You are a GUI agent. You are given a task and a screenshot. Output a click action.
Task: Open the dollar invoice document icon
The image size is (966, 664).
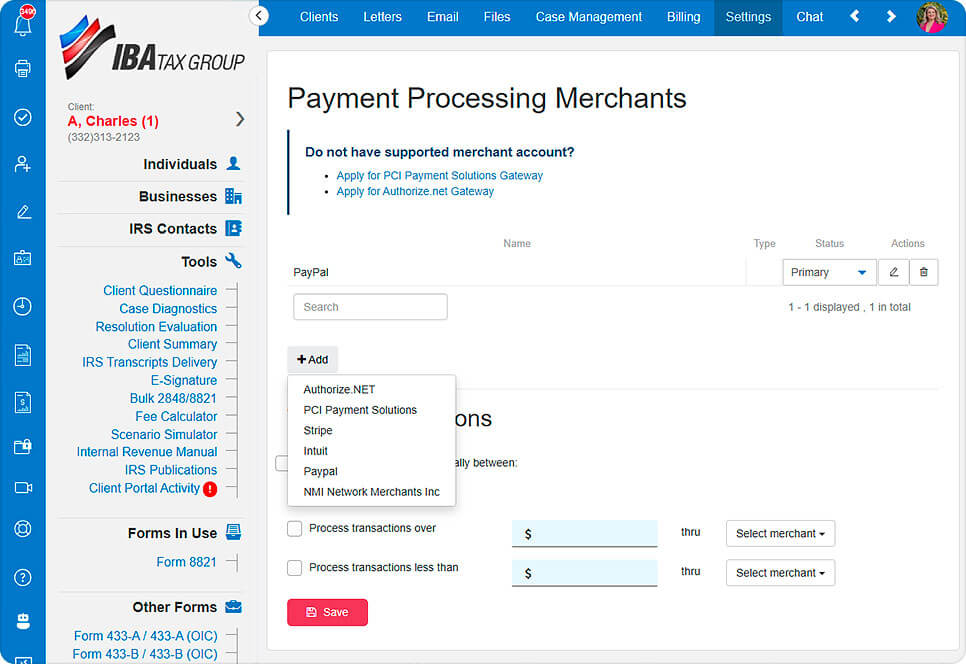pos(23,402)
